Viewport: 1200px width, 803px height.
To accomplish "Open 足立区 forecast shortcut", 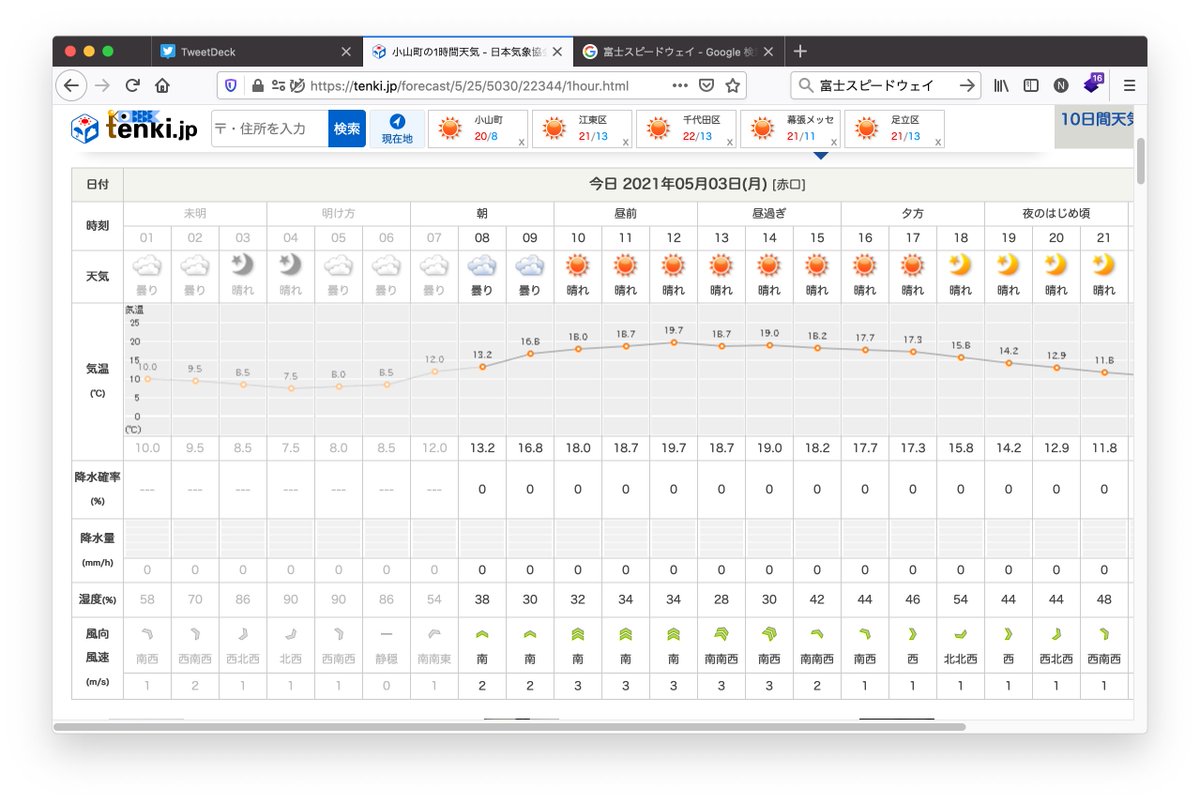I will pos(892,128).
